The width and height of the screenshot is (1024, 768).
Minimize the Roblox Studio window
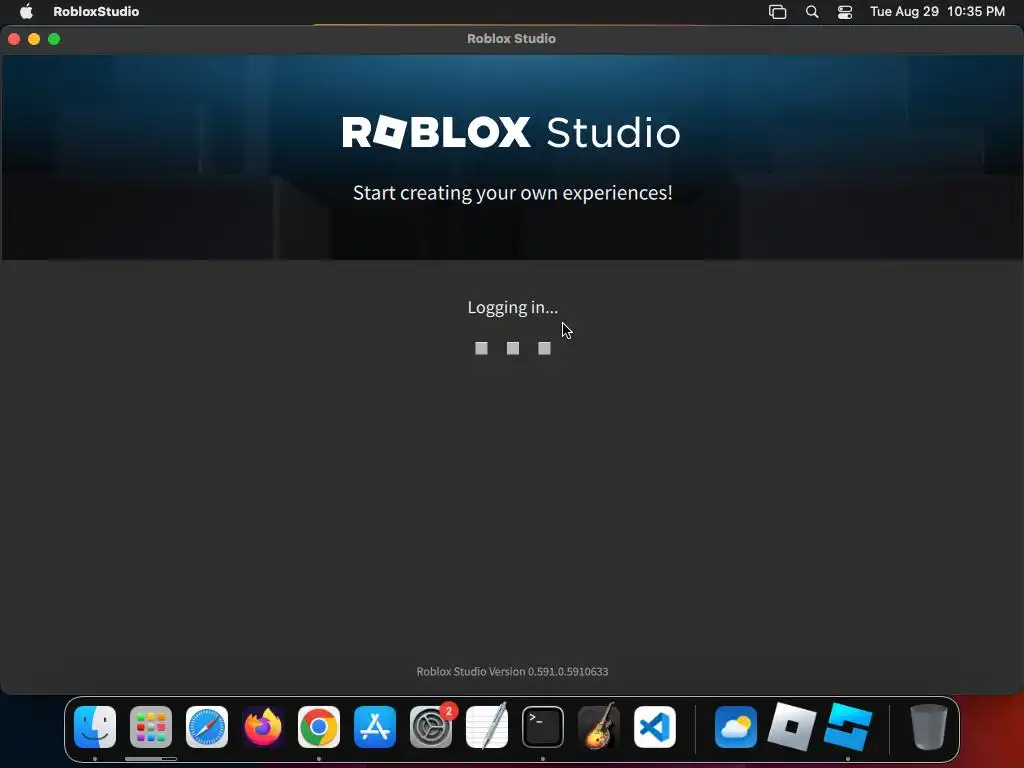(x=34, y=39)
